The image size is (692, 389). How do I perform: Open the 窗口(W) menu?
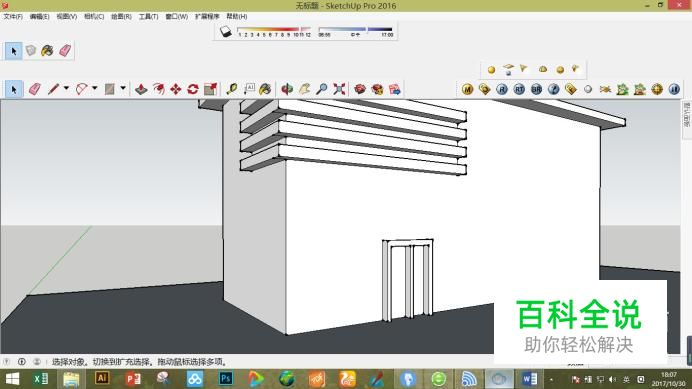click(x=177, y=16)
